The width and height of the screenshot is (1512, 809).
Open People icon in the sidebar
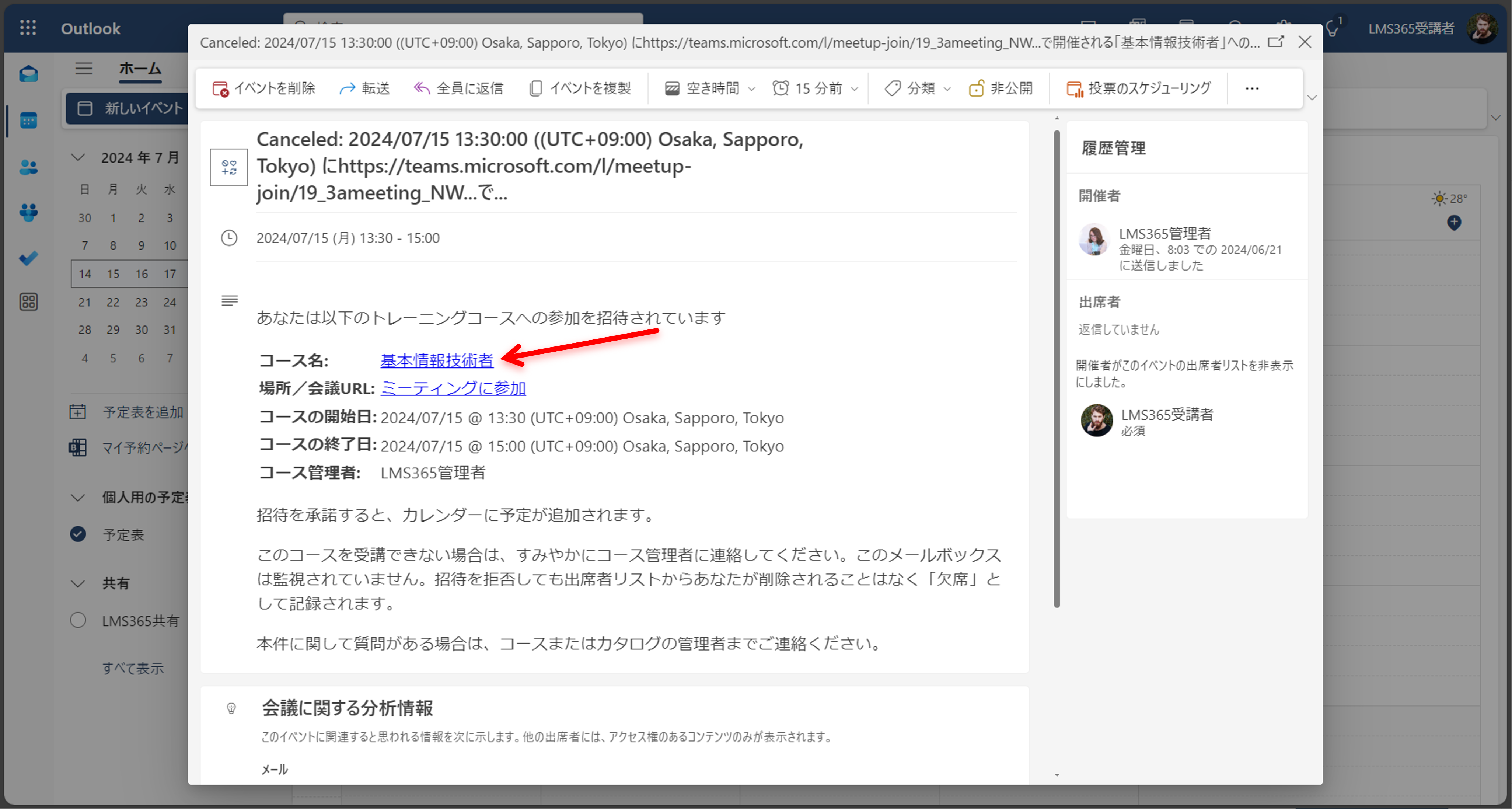(x=28, y=167)
